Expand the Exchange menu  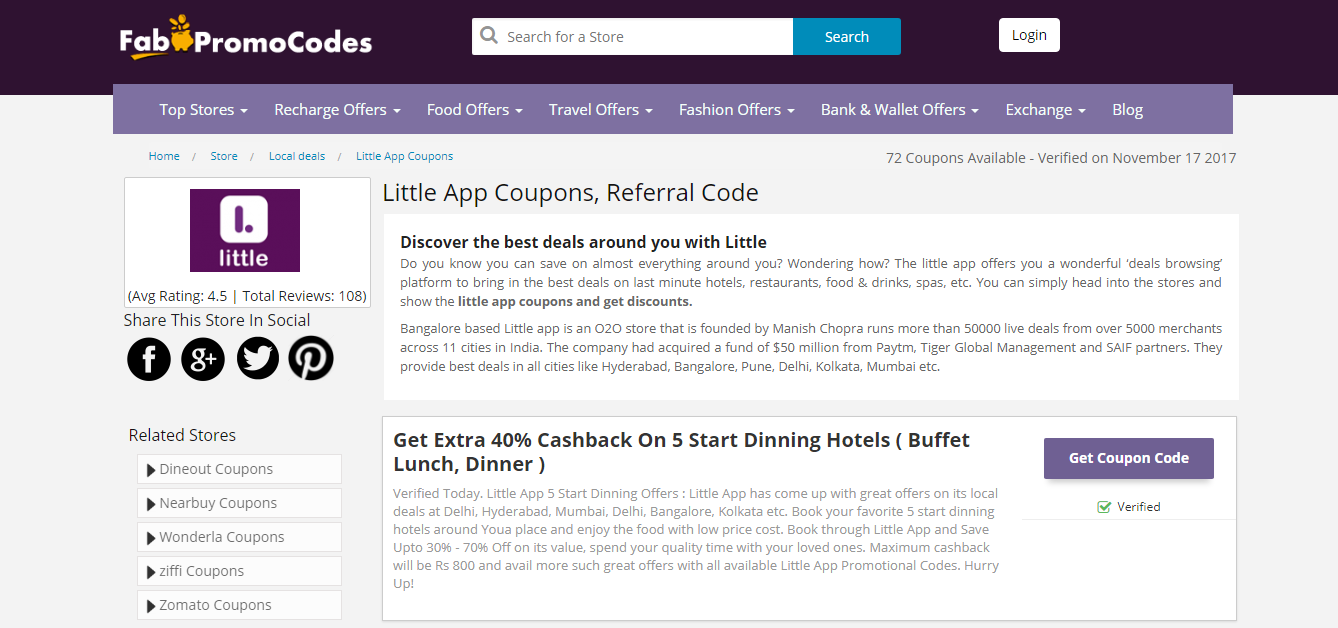pos(1045,110)
